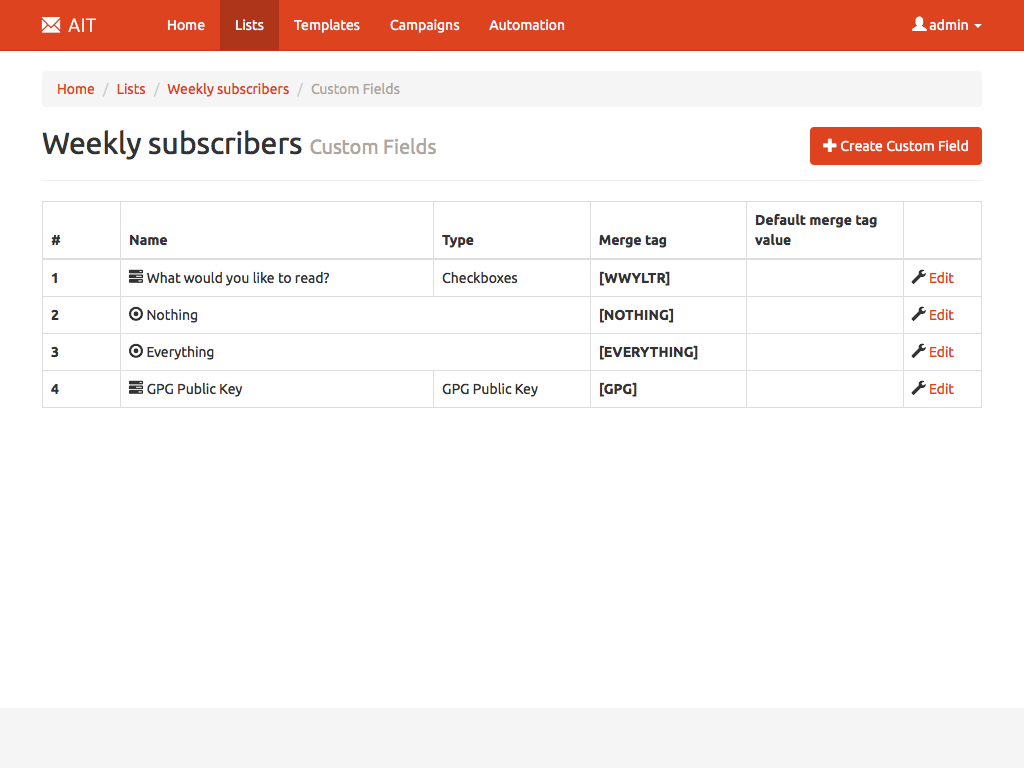This screenshot has width=1024, height=768.
Task: Go to the Campaigns section
Action: [x=424, y=25]
